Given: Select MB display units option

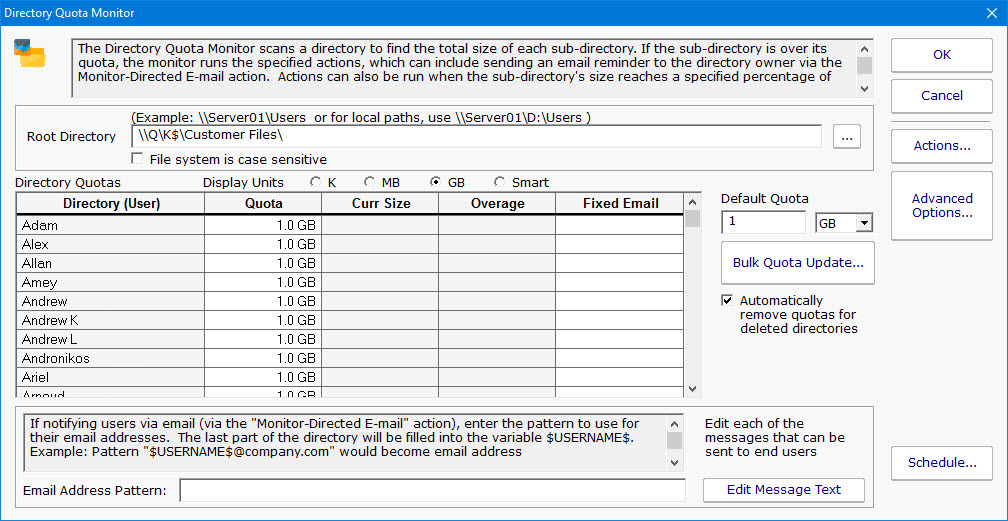Looking at the screenshot, I should (x=370, y=182).
